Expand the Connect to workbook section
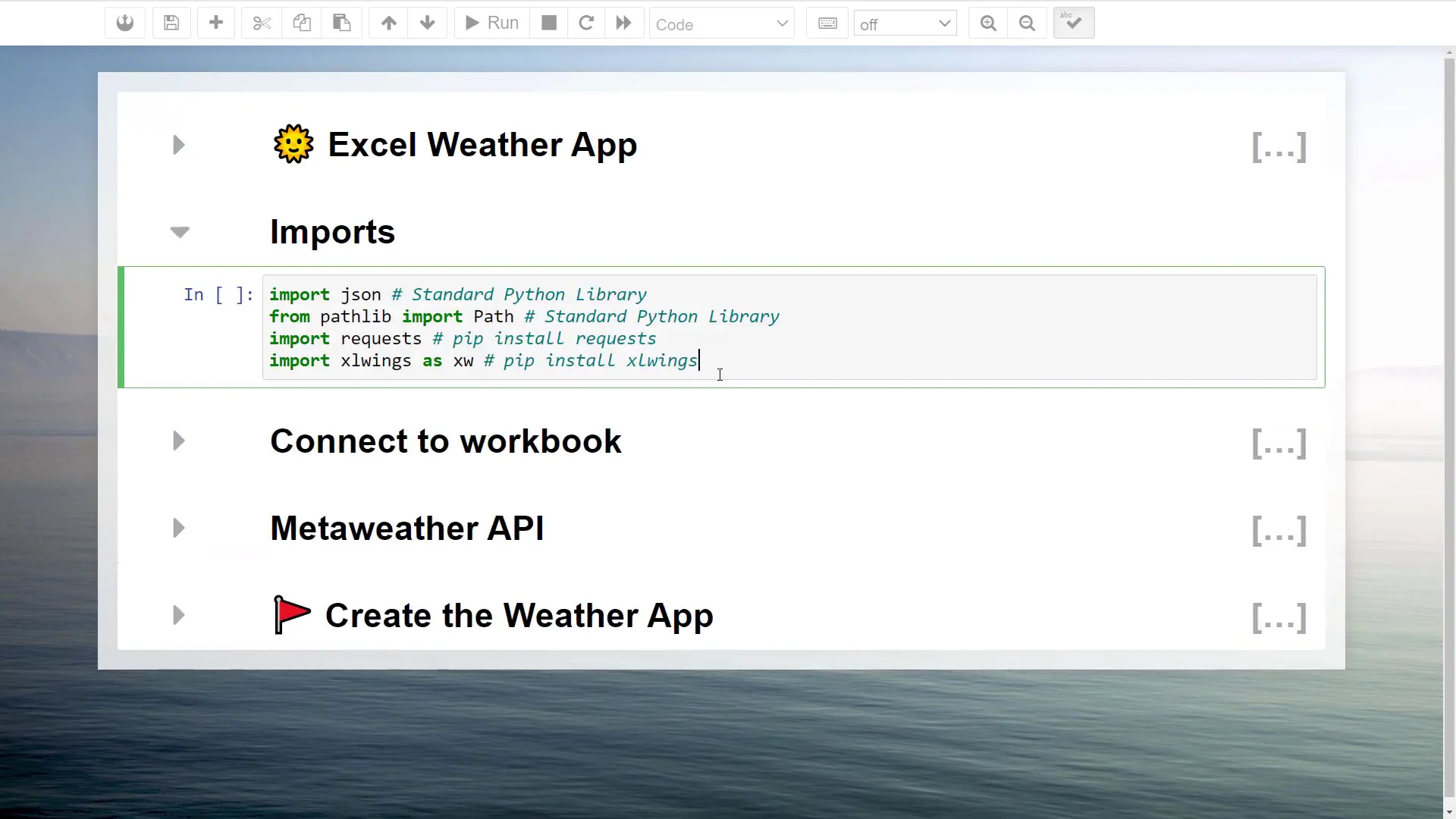Viewport: 1456px width, 819px height. click(x=179, y=441)
